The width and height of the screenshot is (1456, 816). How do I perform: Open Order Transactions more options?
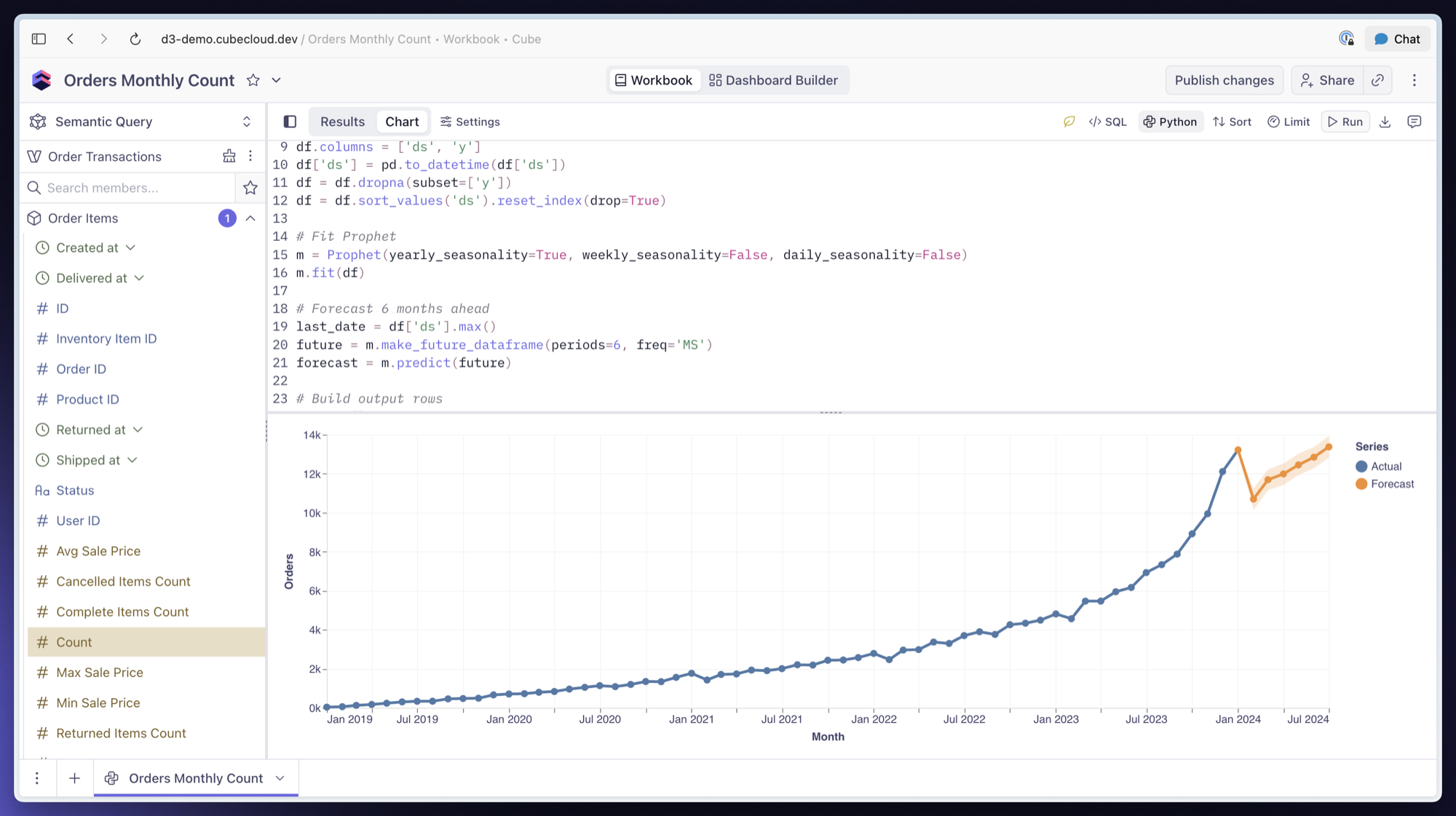[250, 157]
